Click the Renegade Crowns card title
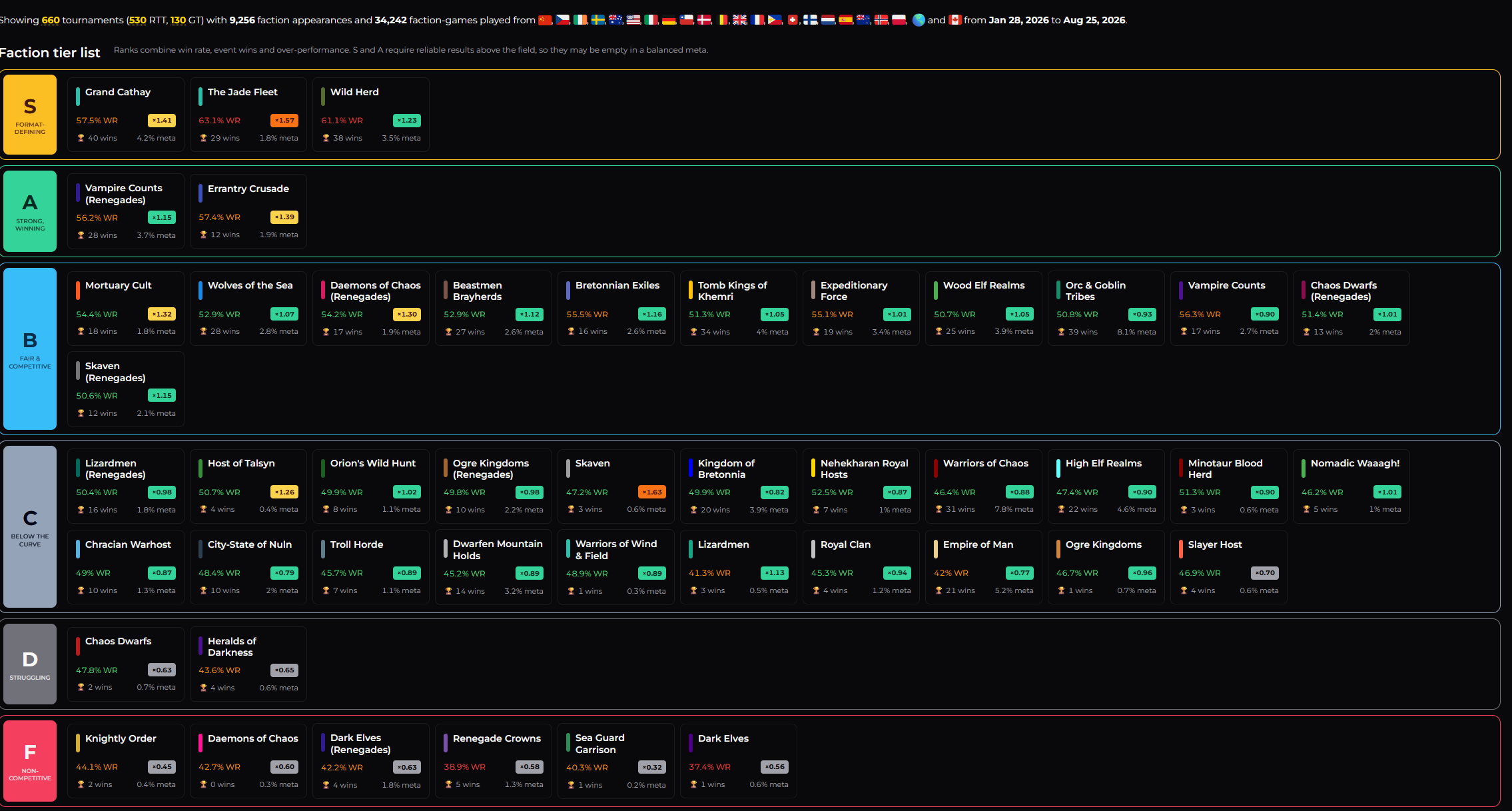Image resolution: width=1512 pixels, height=811 pixels. pyautogui.click(x=497, y=738)
